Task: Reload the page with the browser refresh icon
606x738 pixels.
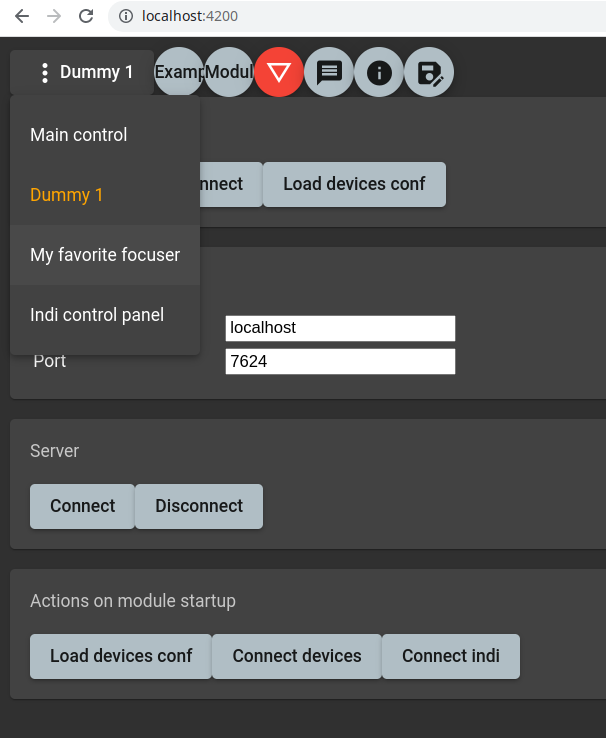Action: pos(86,16)
